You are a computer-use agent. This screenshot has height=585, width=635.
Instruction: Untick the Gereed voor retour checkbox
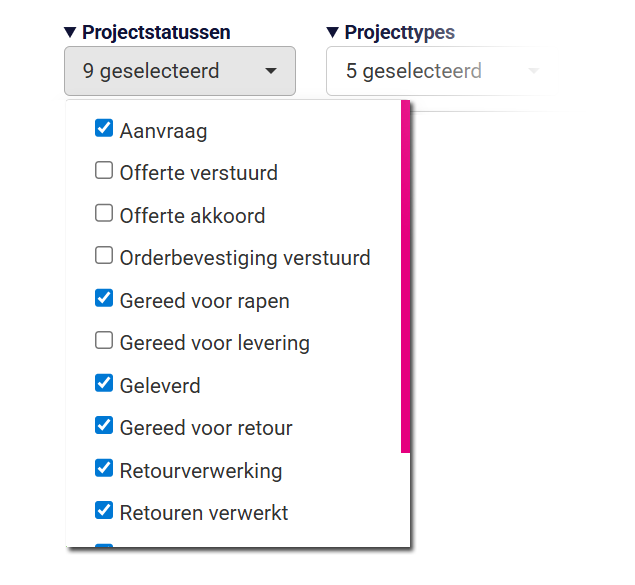pos(104,426)
